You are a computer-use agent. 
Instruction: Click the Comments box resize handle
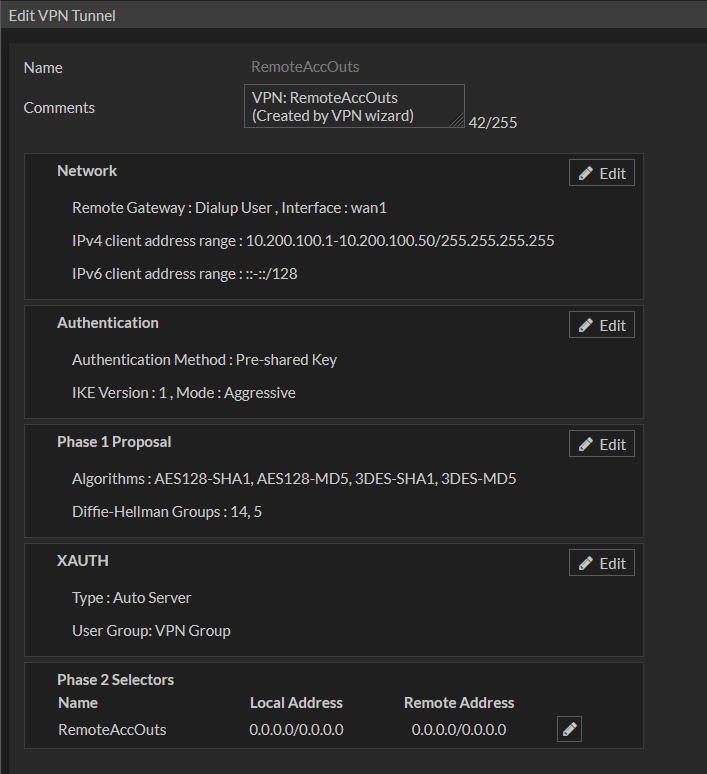pos(458,121)
